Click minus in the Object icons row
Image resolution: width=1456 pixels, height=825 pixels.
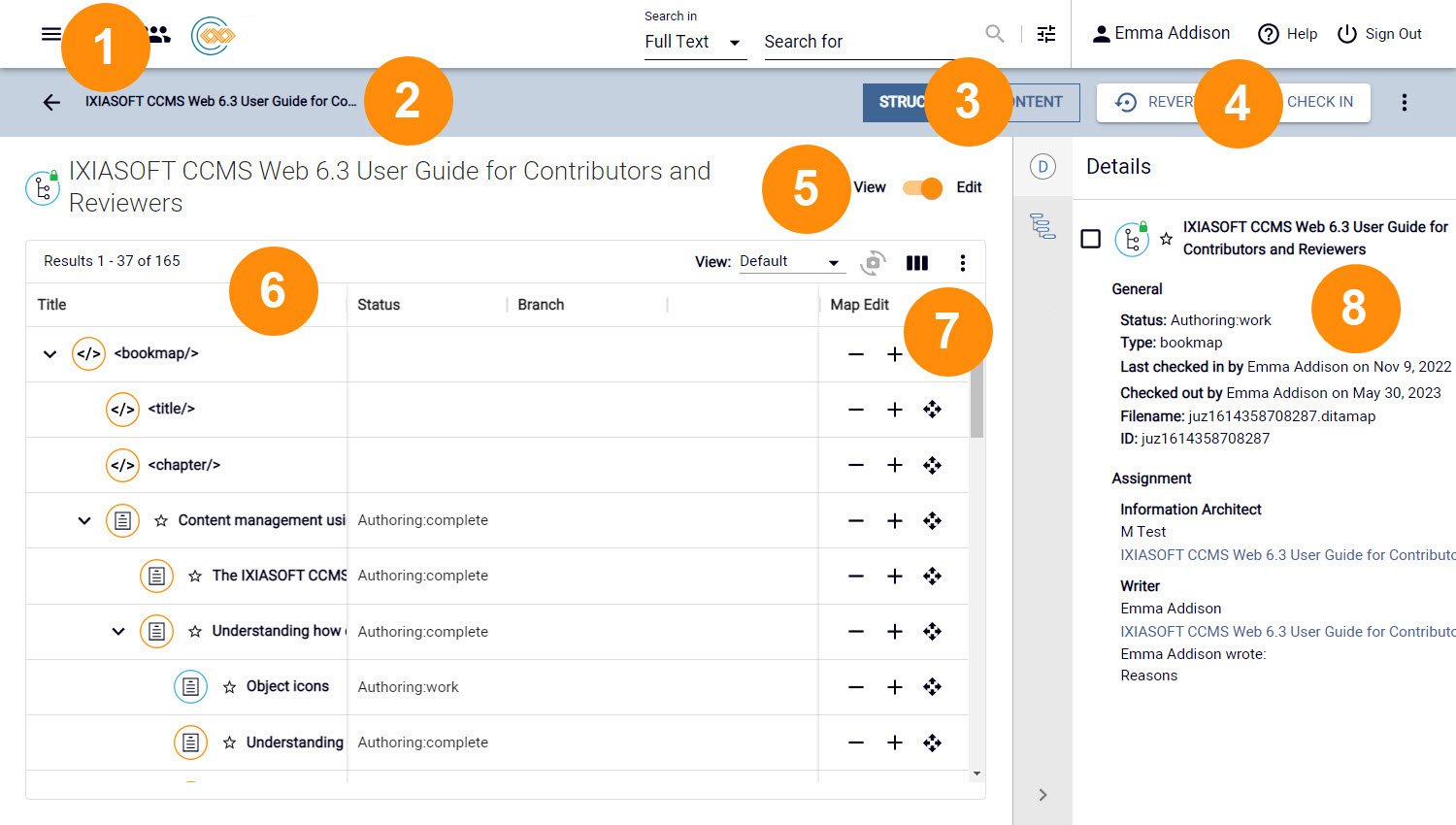point(856,687)
